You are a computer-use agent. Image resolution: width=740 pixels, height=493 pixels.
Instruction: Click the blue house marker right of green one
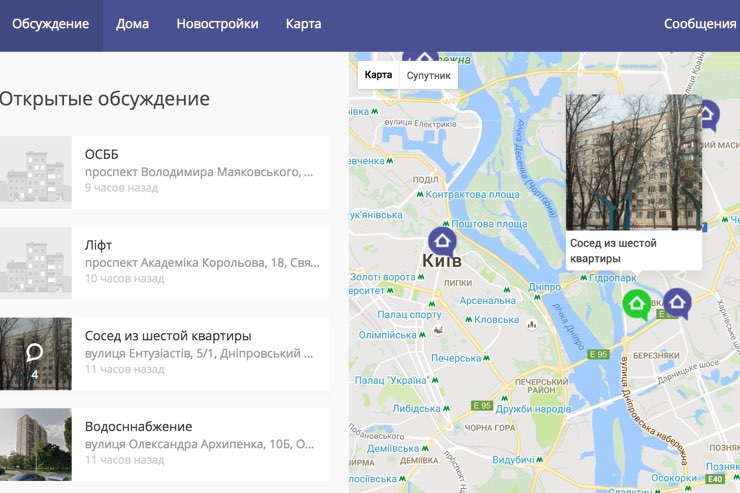[x=677, y=302]
